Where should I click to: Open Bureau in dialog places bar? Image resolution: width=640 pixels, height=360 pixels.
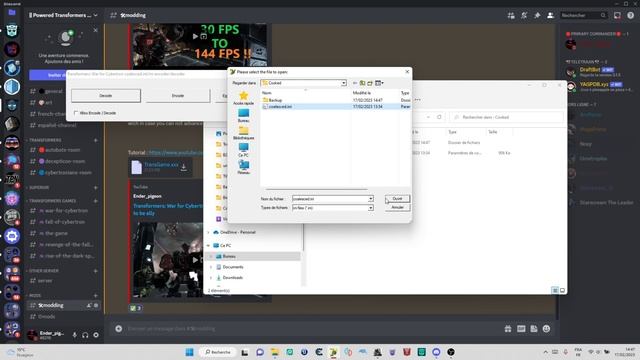point(243,116)
